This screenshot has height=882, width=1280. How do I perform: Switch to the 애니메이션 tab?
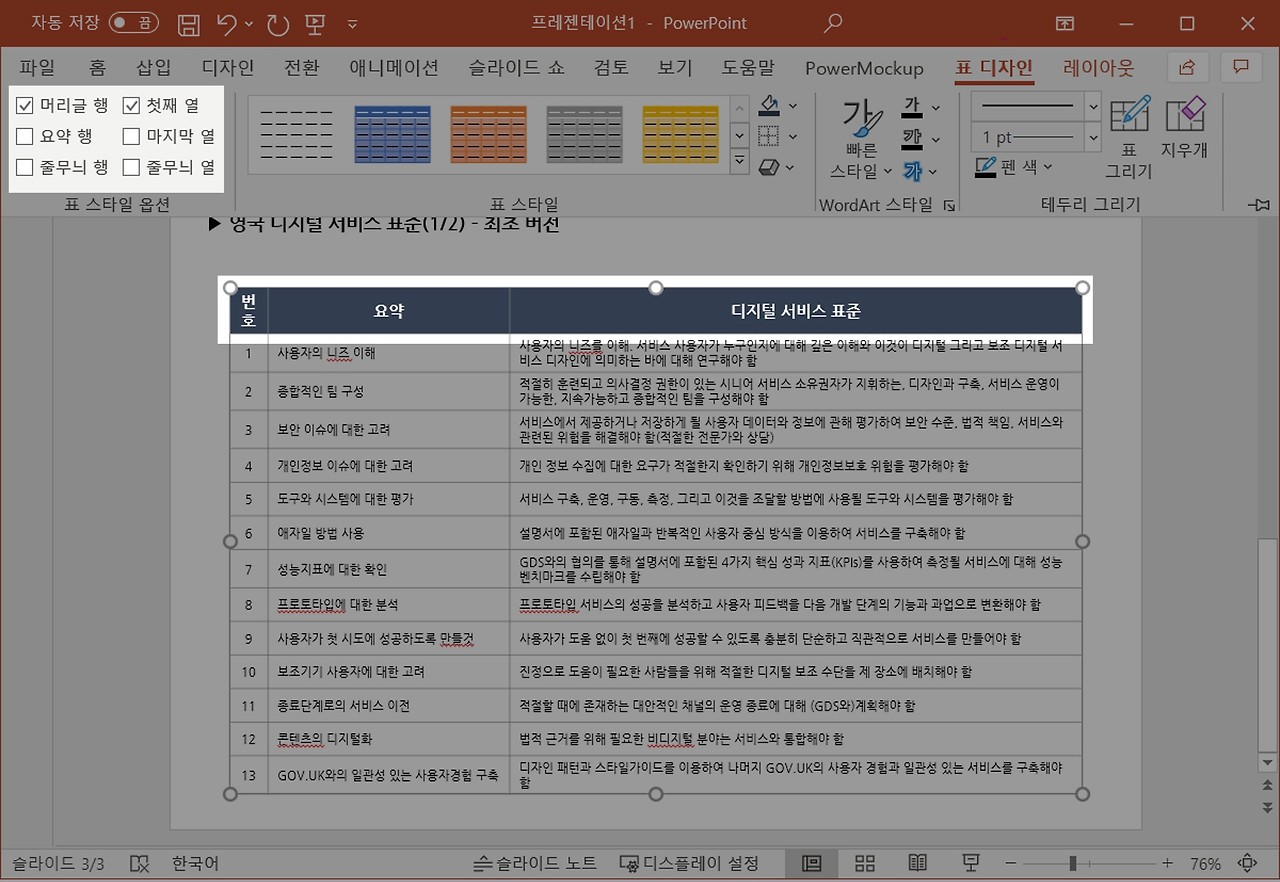click(394, 68)
